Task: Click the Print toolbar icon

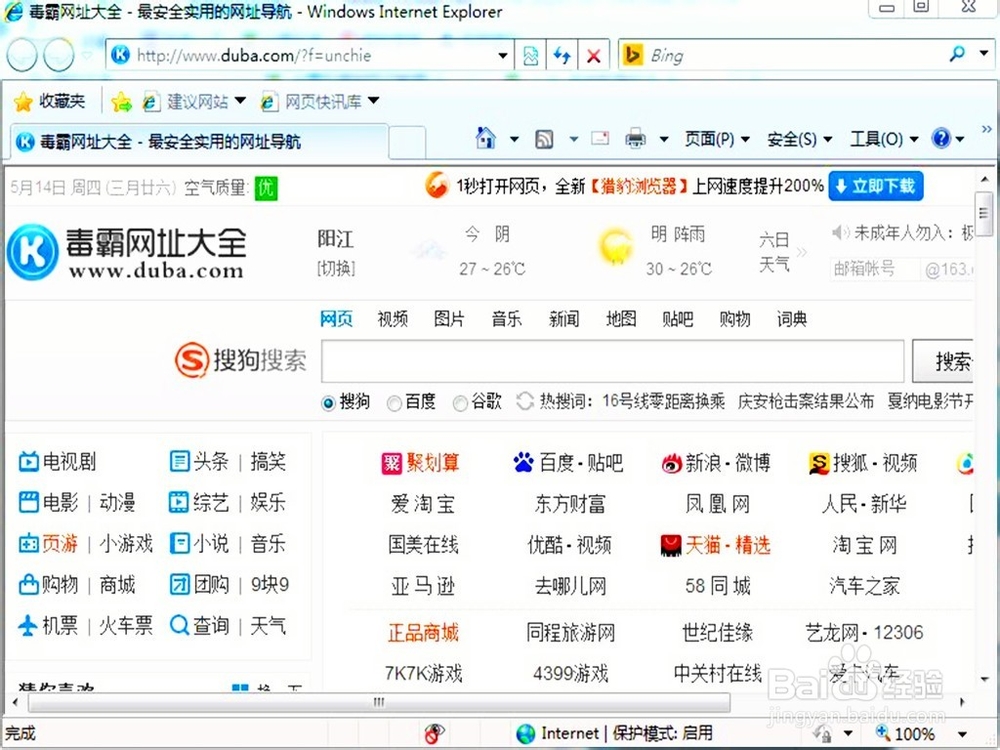Action: tap(635, 138)
